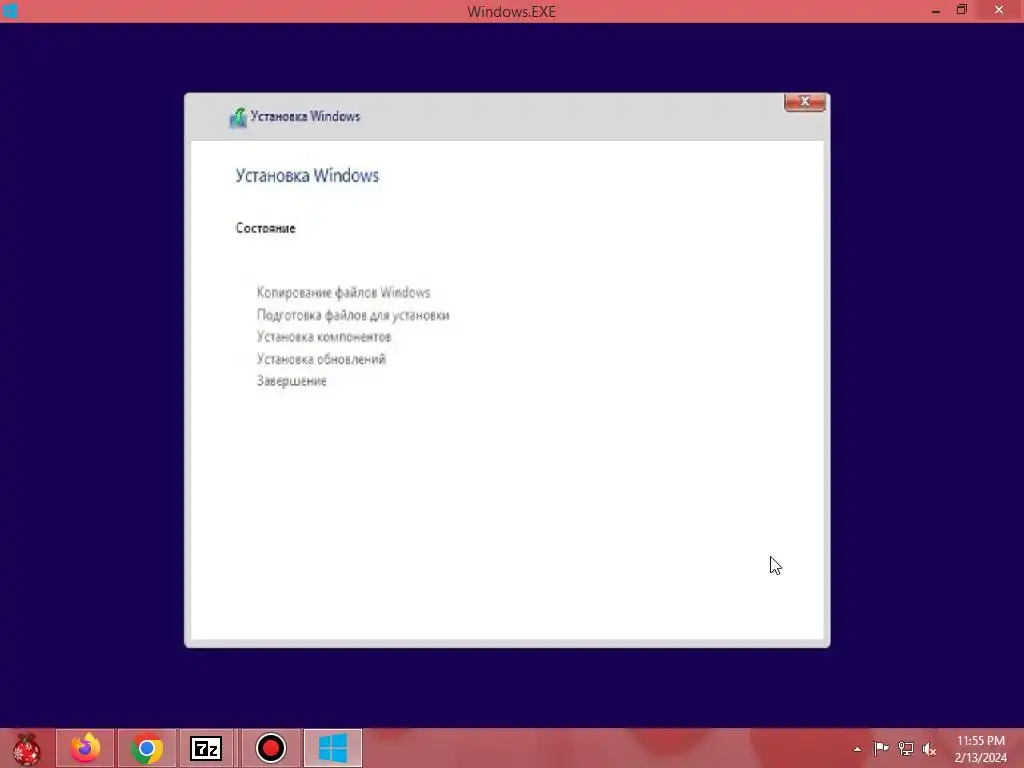Click the muted volume tray icon
This screenshot has height=768, width=1024.
[x=929, y=748]
